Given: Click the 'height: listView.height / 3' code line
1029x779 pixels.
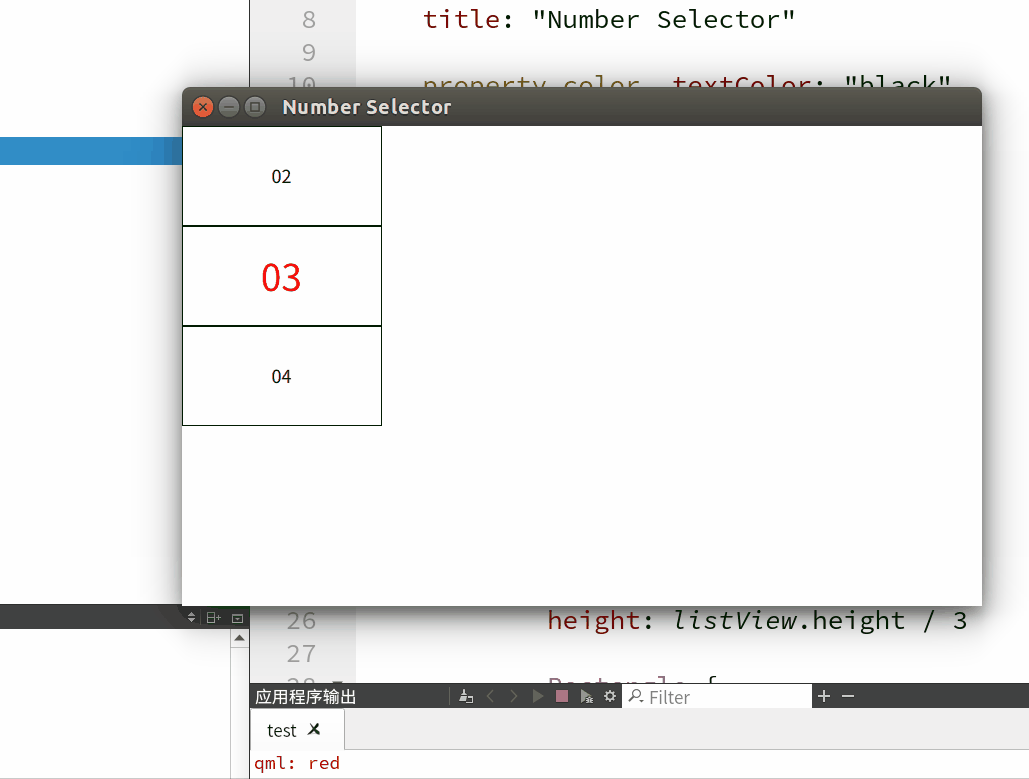Looking at the screenshot, I should click(757, 621).
